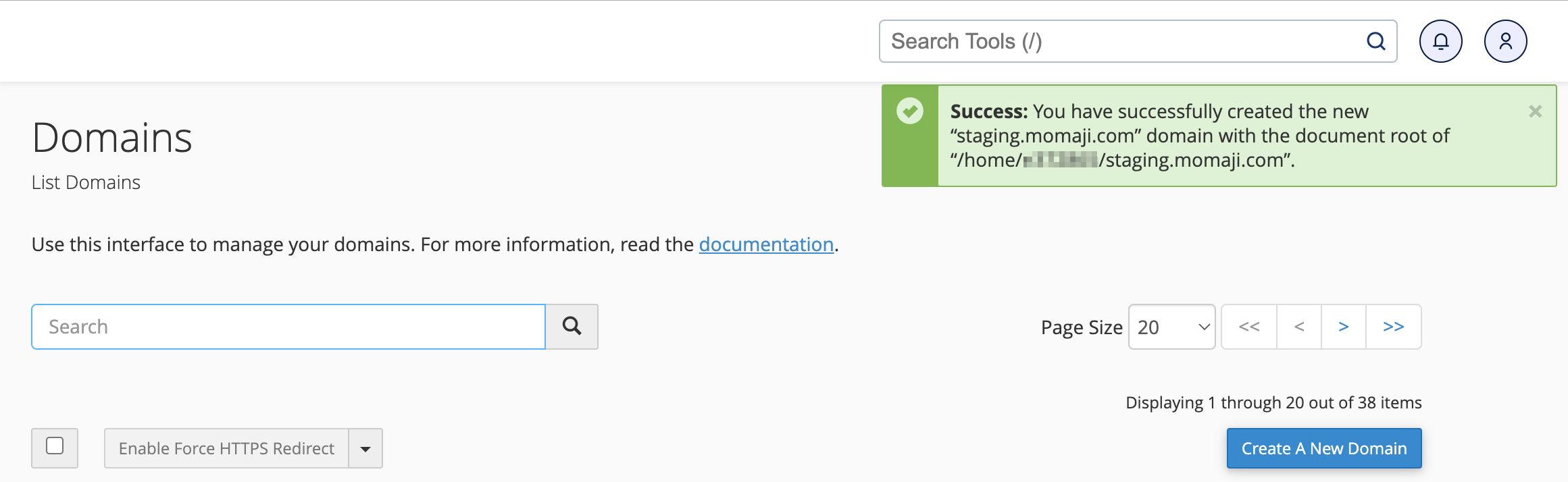Click the Domains page heading
1568x482 pixels.
point(112,138)
